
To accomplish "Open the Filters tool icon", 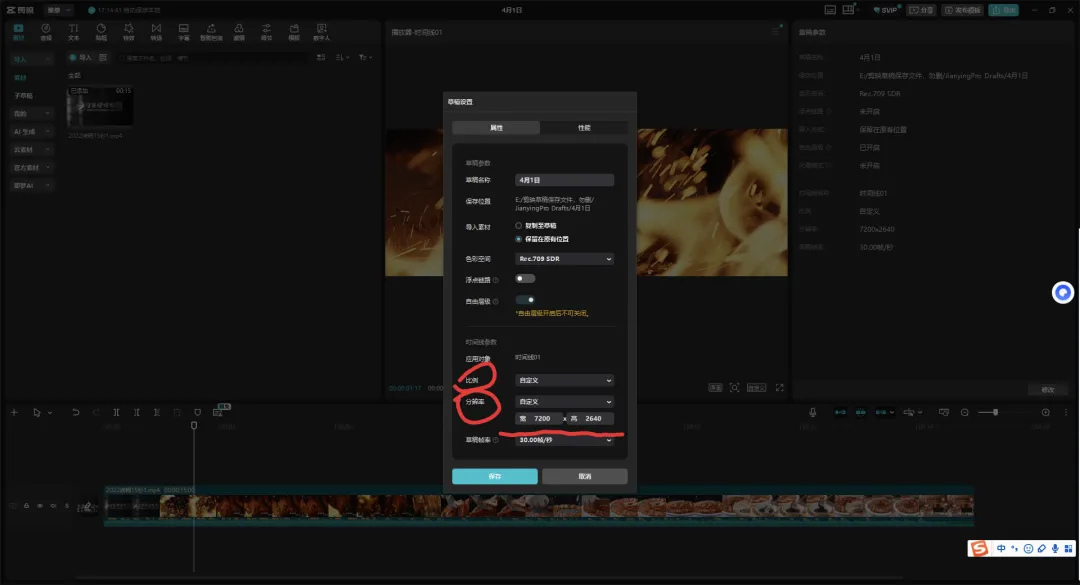I will pos(239,32).
